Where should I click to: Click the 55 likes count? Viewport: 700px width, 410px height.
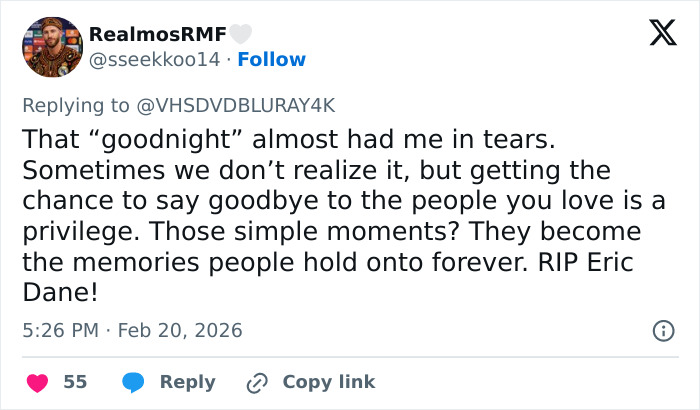(75, 382)
